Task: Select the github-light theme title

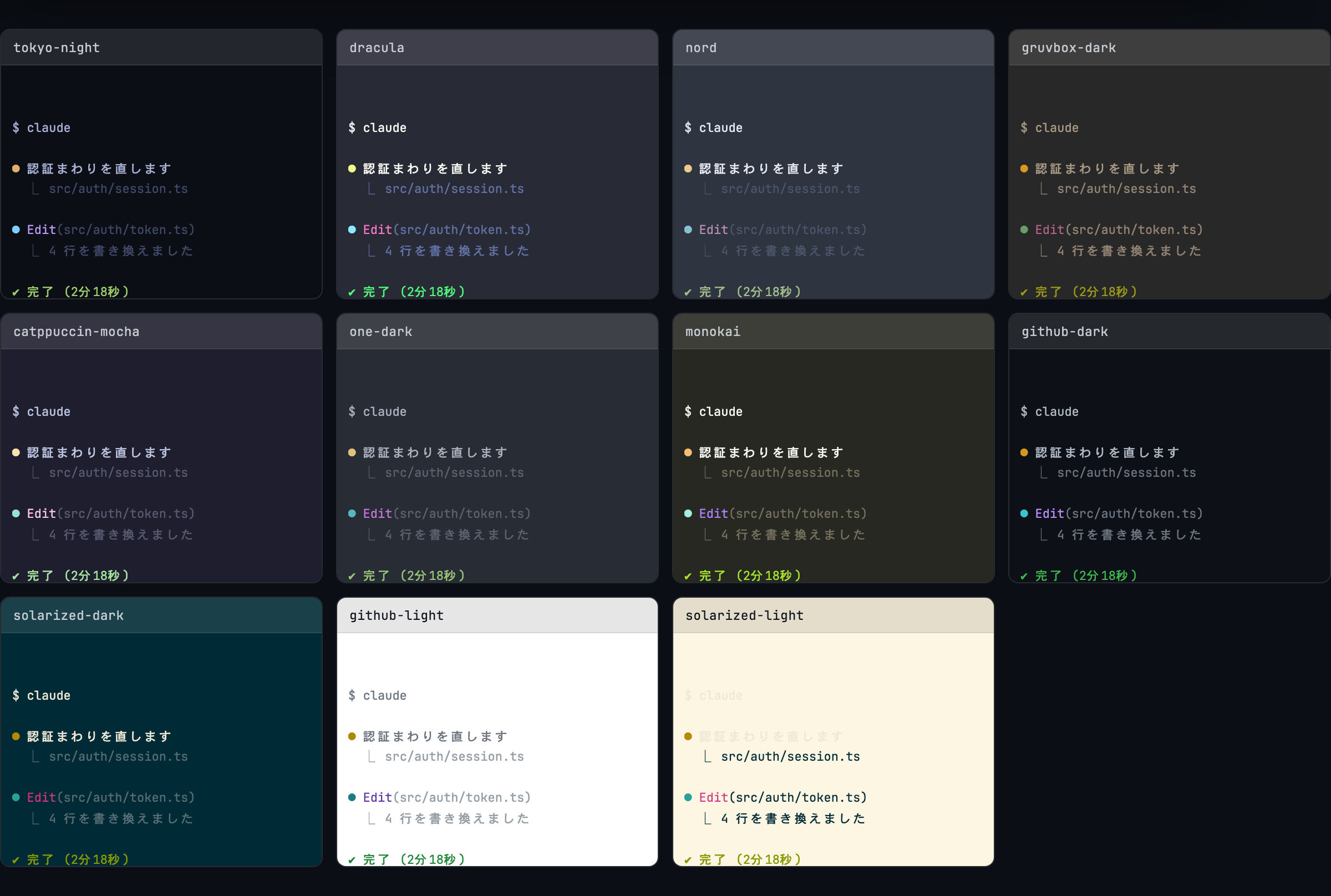Action: pyautogui.click(x=397, y=615)
